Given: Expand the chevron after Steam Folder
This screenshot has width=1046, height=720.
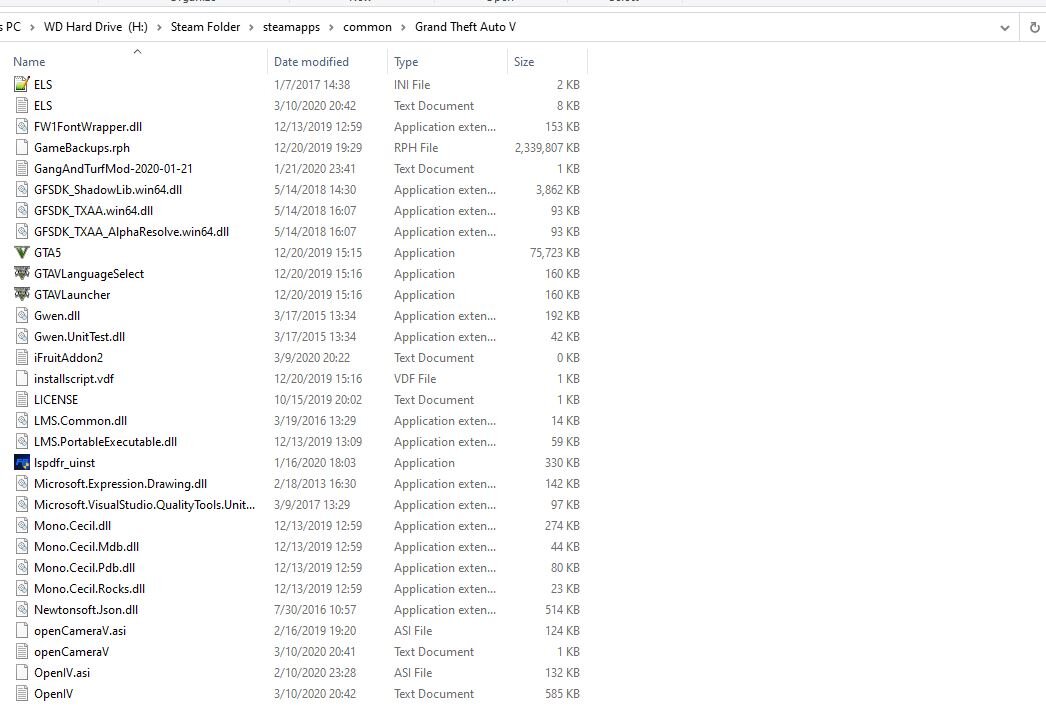Looking at the screenshot, I should [251, 27].
